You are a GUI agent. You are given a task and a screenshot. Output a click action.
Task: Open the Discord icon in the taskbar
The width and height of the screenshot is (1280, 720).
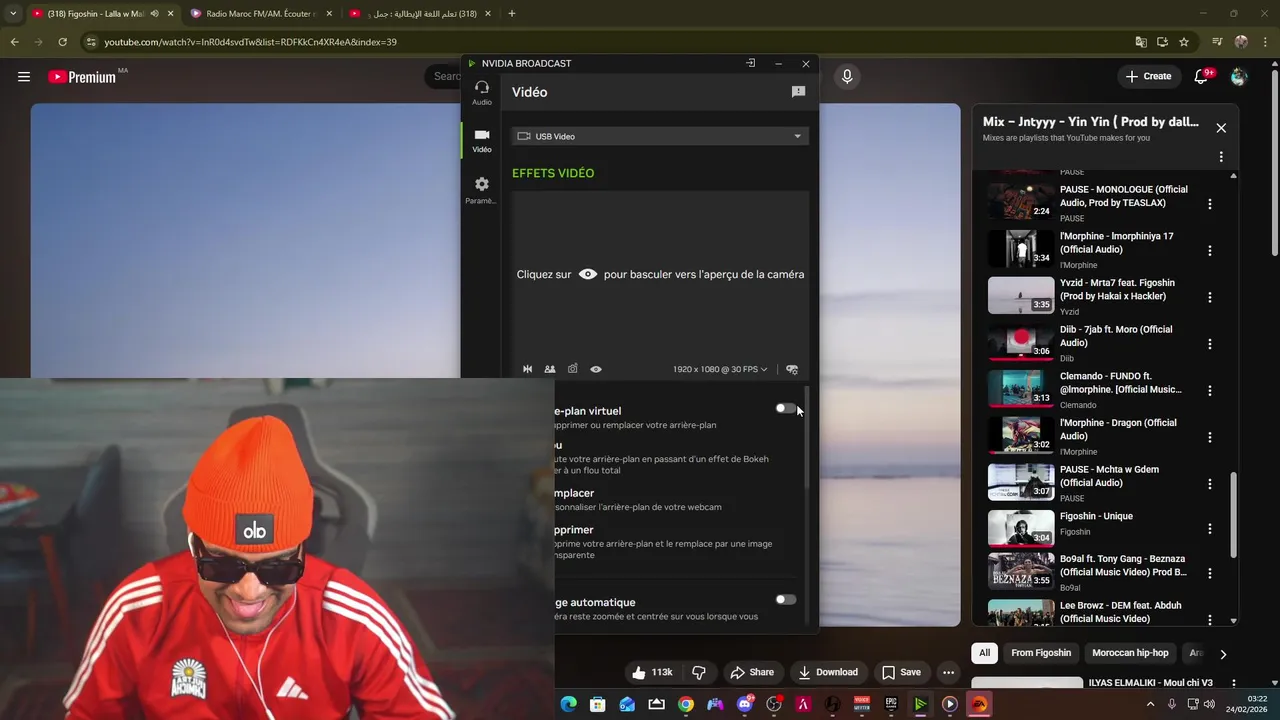point(745,704)
